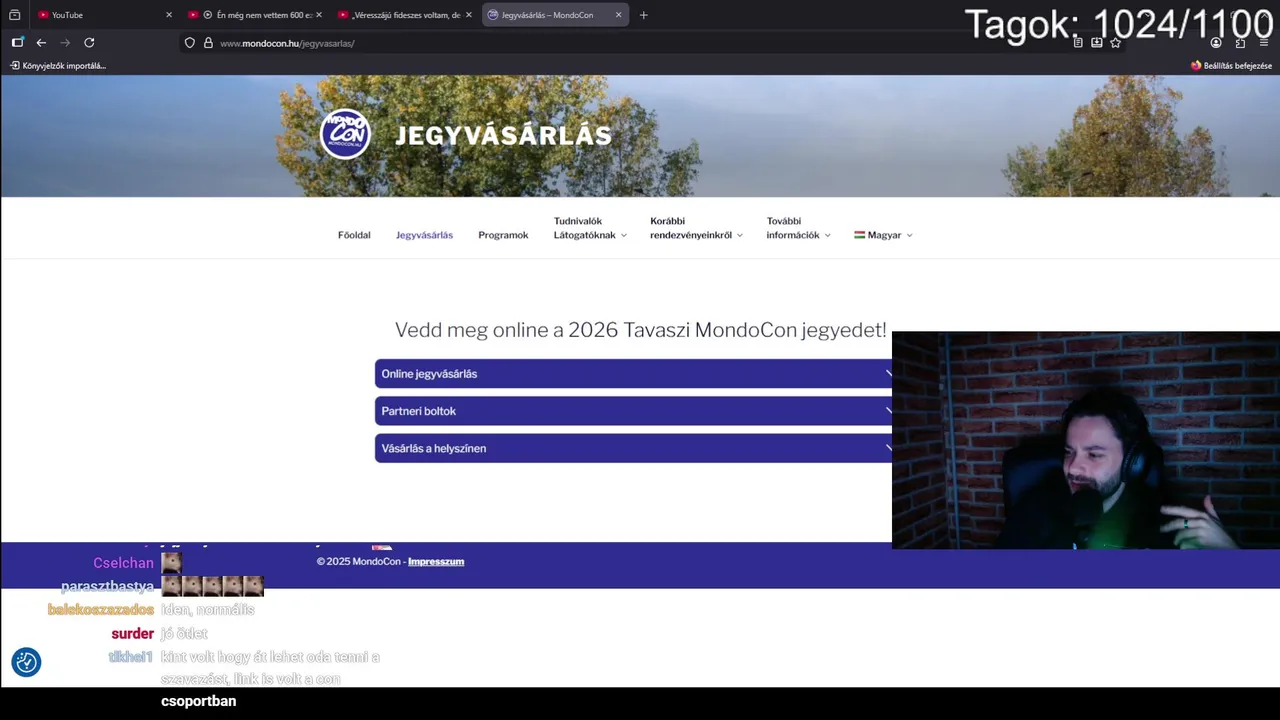This screenshot has height=720, width=1280.
Task: Open the Magyar language dropdown
Action: [883, 235]
